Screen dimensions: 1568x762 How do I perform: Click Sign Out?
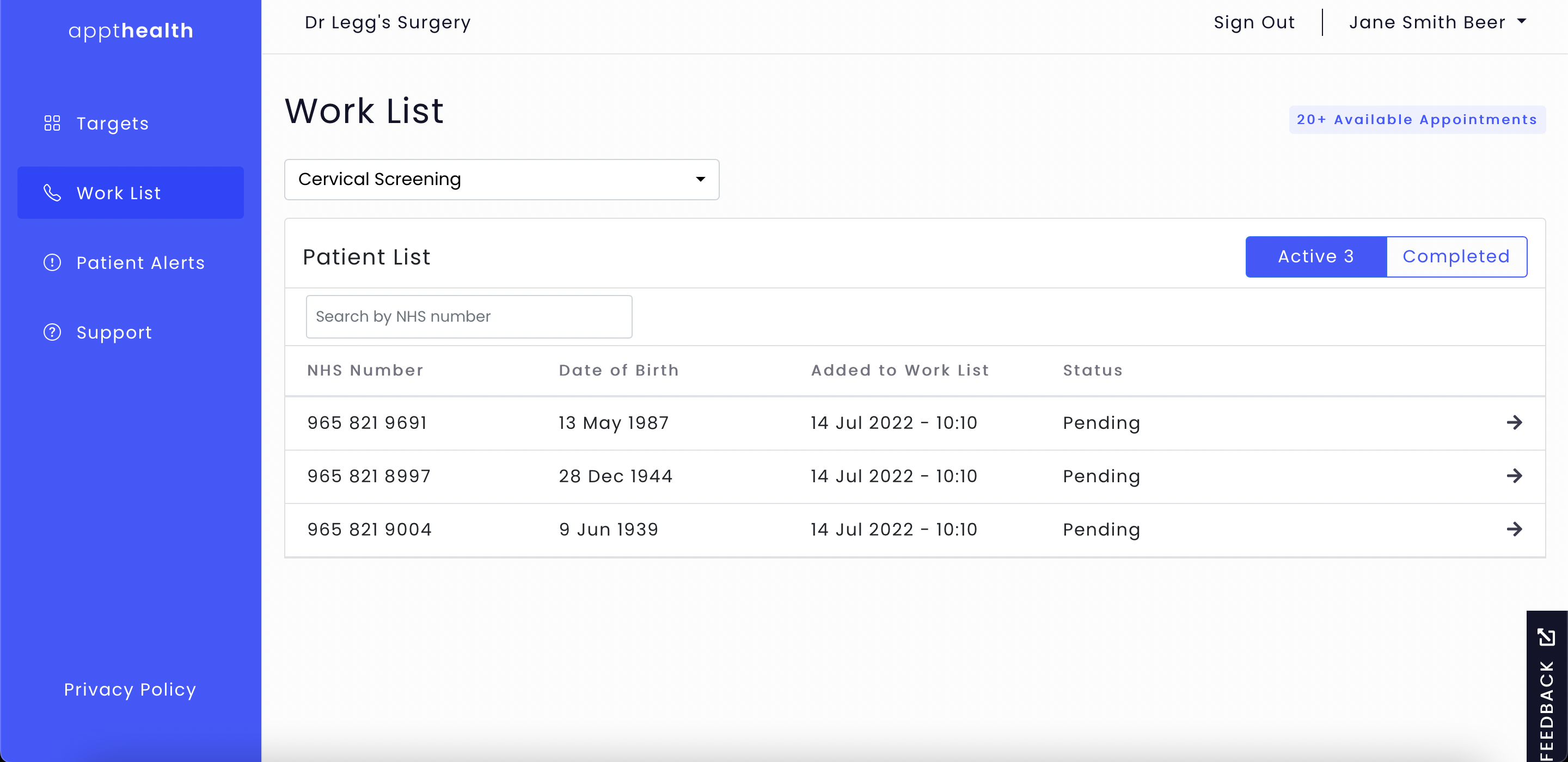(x=1254, y=22)
